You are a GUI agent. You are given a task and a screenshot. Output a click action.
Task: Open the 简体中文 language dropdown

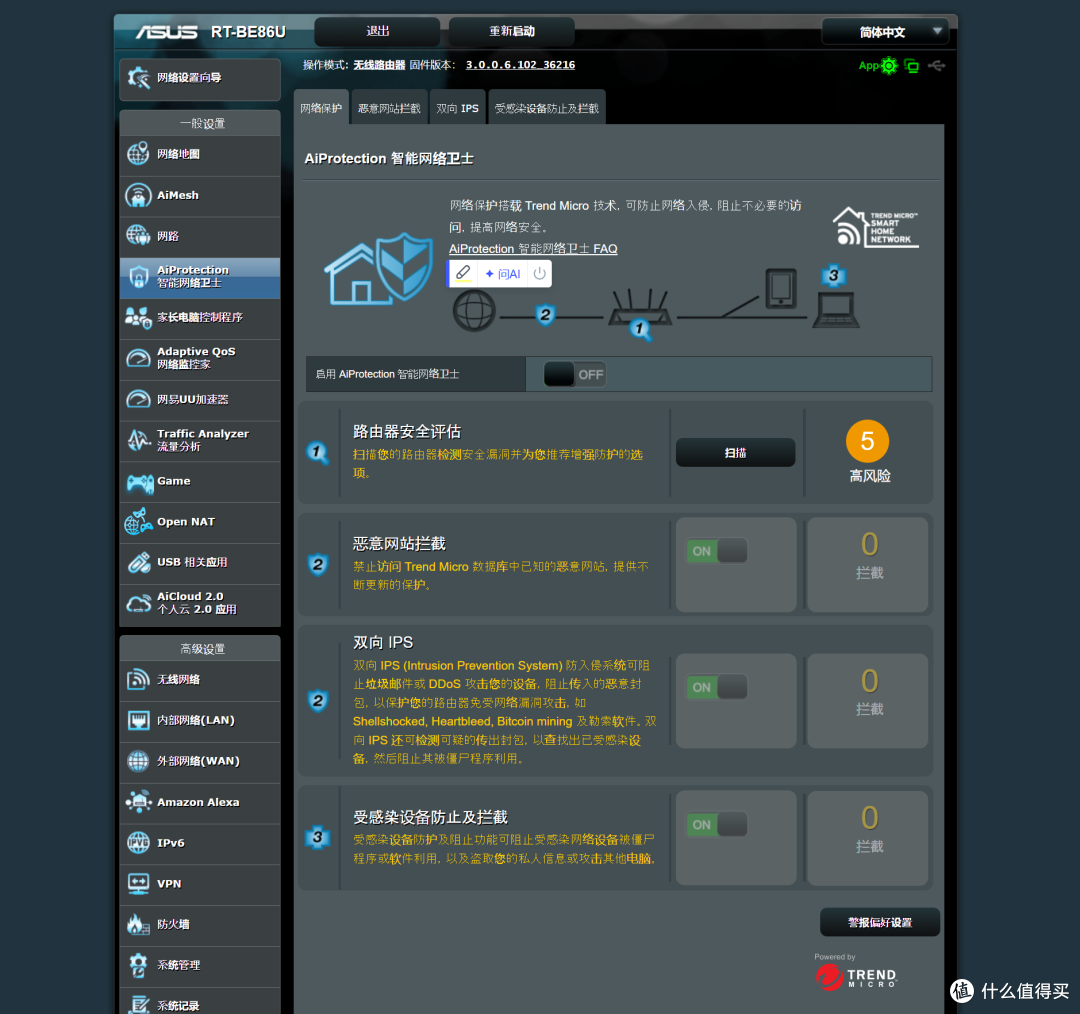pyautogui.click(x=885, y=32)
